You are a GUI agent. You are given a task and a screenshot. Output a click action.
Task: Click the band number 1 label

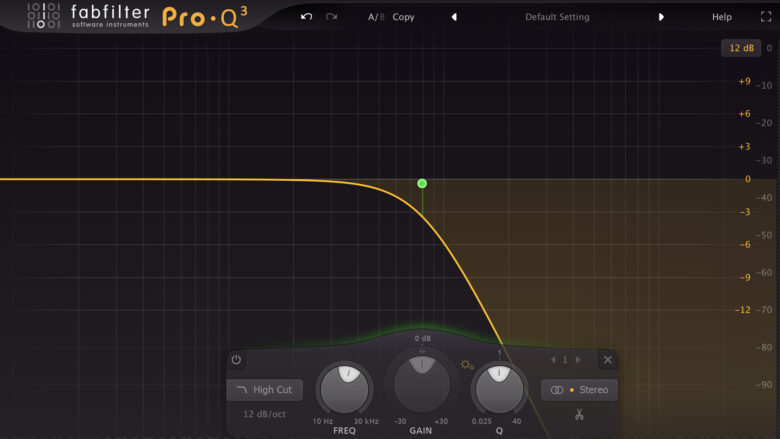[565, 359]
